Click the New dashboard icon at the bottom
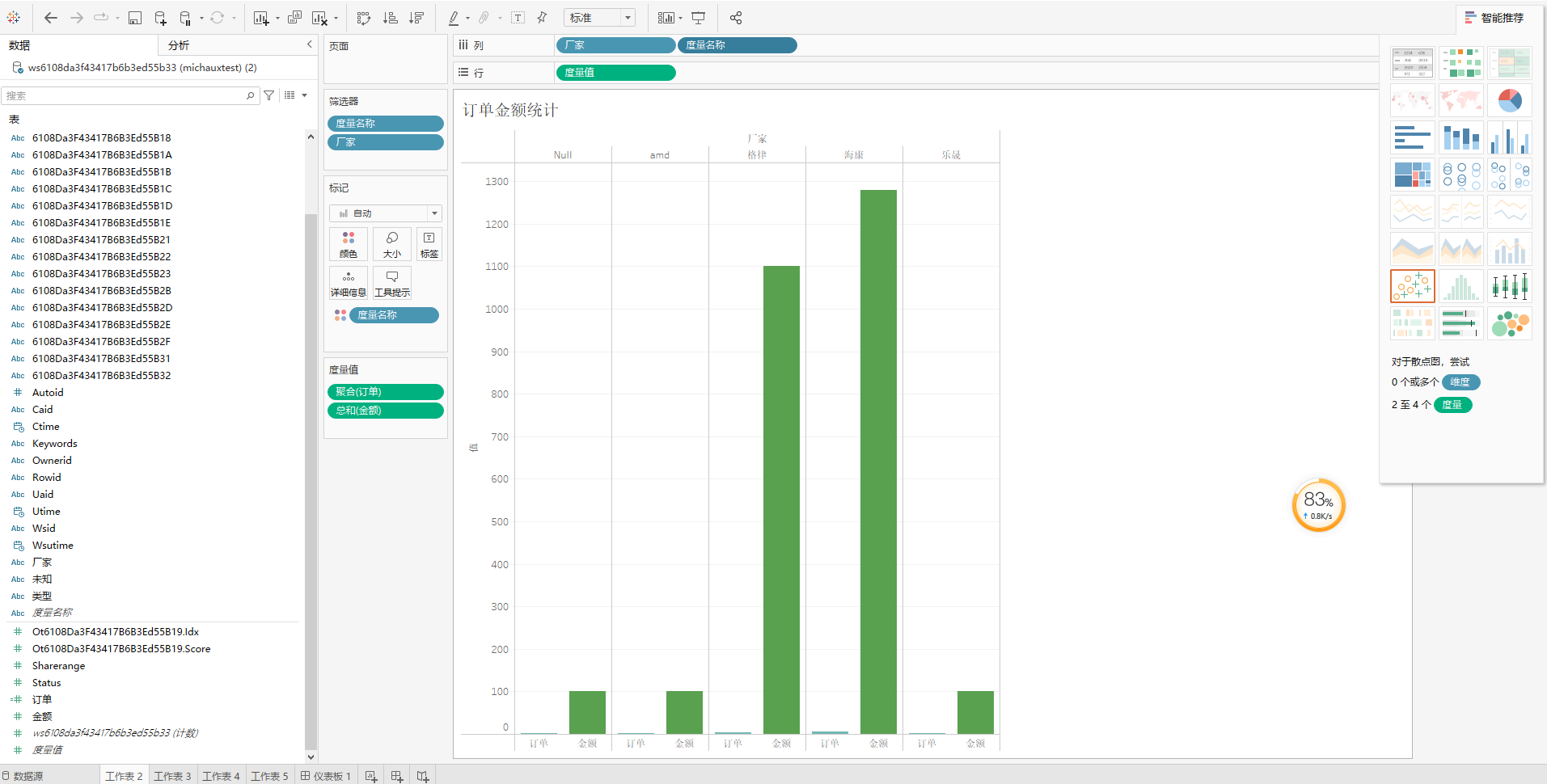1547x784 pixels. pos(396,776)
